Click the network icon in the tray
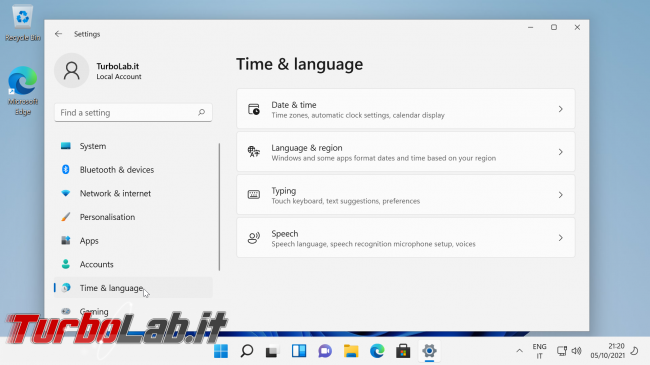Screen dimensions: 650x365 coord(562,351)
